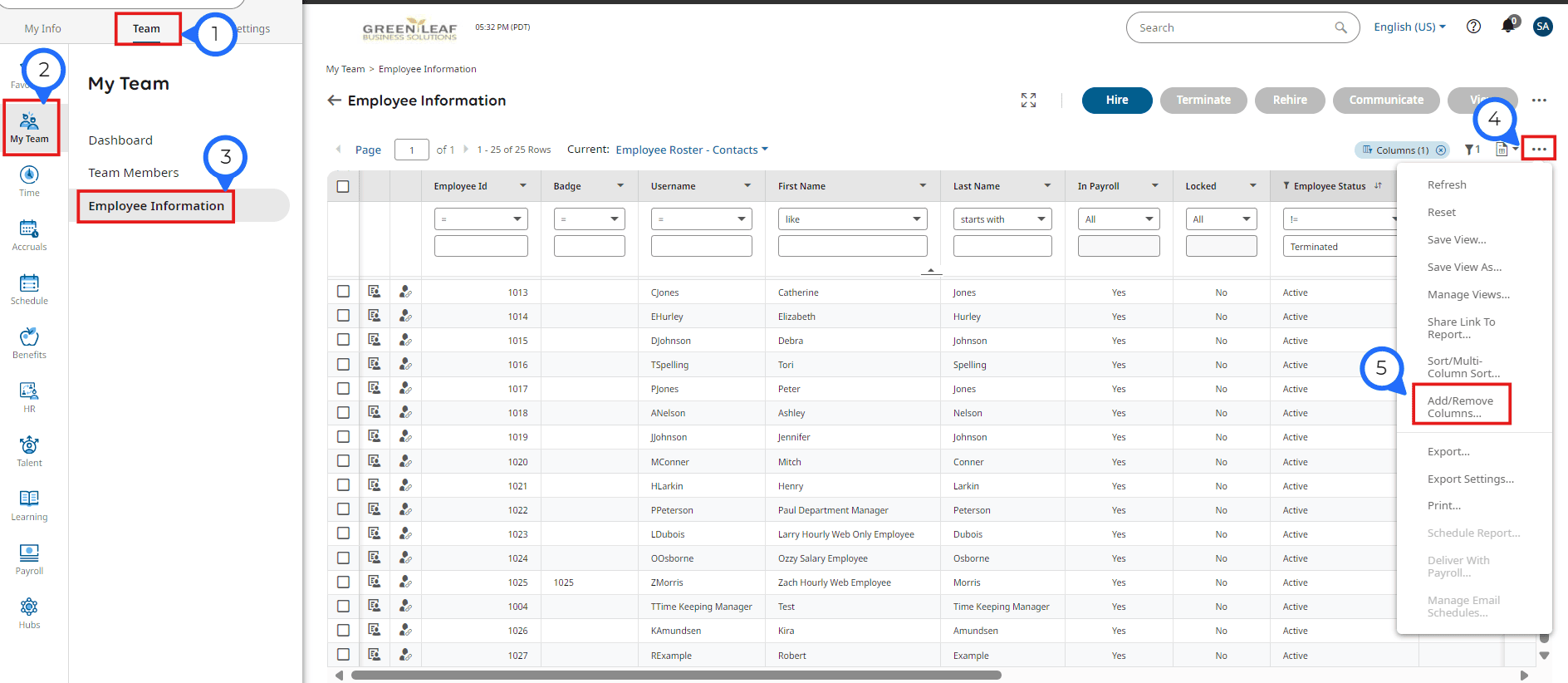This screenshot has height=683, width=1568.
Task: Open the grid ellipsis options menu
Action: tap(1539, 149)
